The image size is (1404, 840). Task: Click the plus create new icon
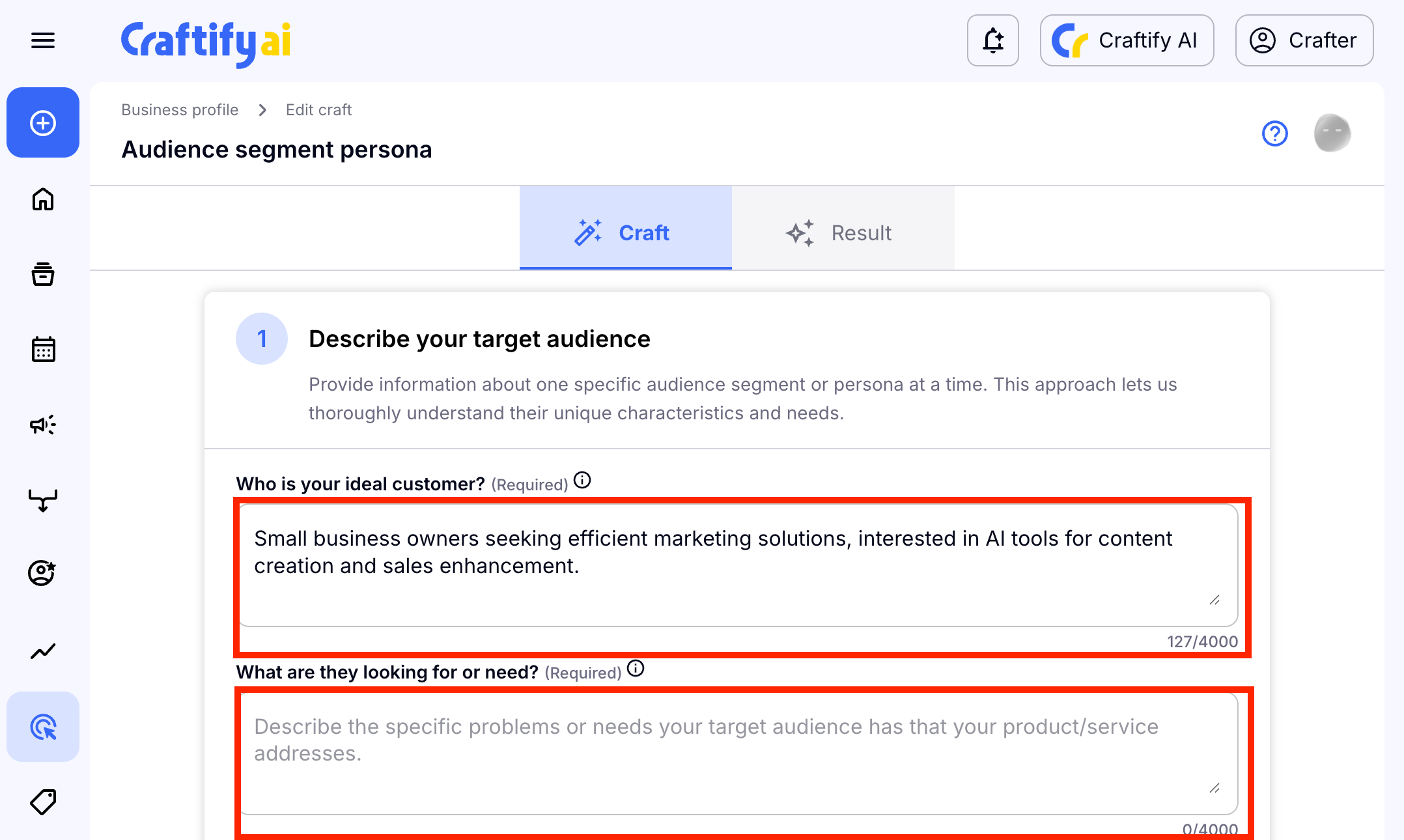[x=43, y=122]
